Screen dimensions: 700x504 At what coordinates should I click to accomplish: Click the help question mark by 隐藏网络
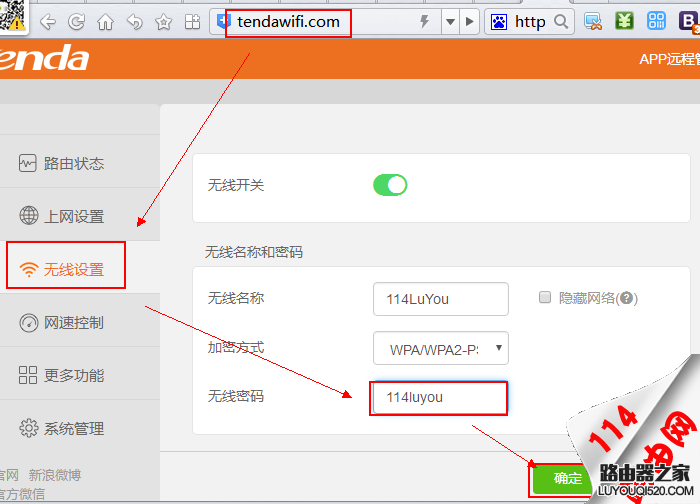pos(626,298)
